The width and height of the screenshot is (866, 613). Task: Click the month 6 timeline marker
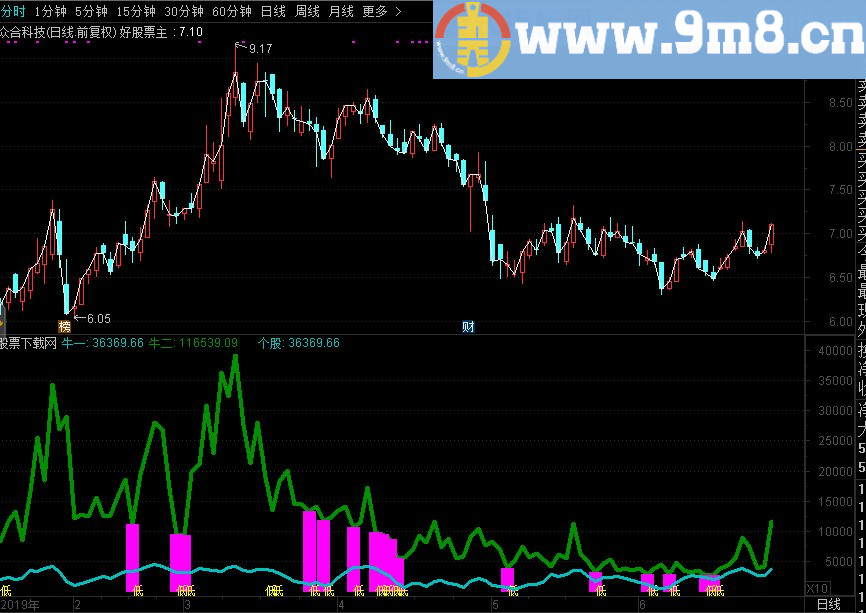pyautogui.click(x=642, y=605)
